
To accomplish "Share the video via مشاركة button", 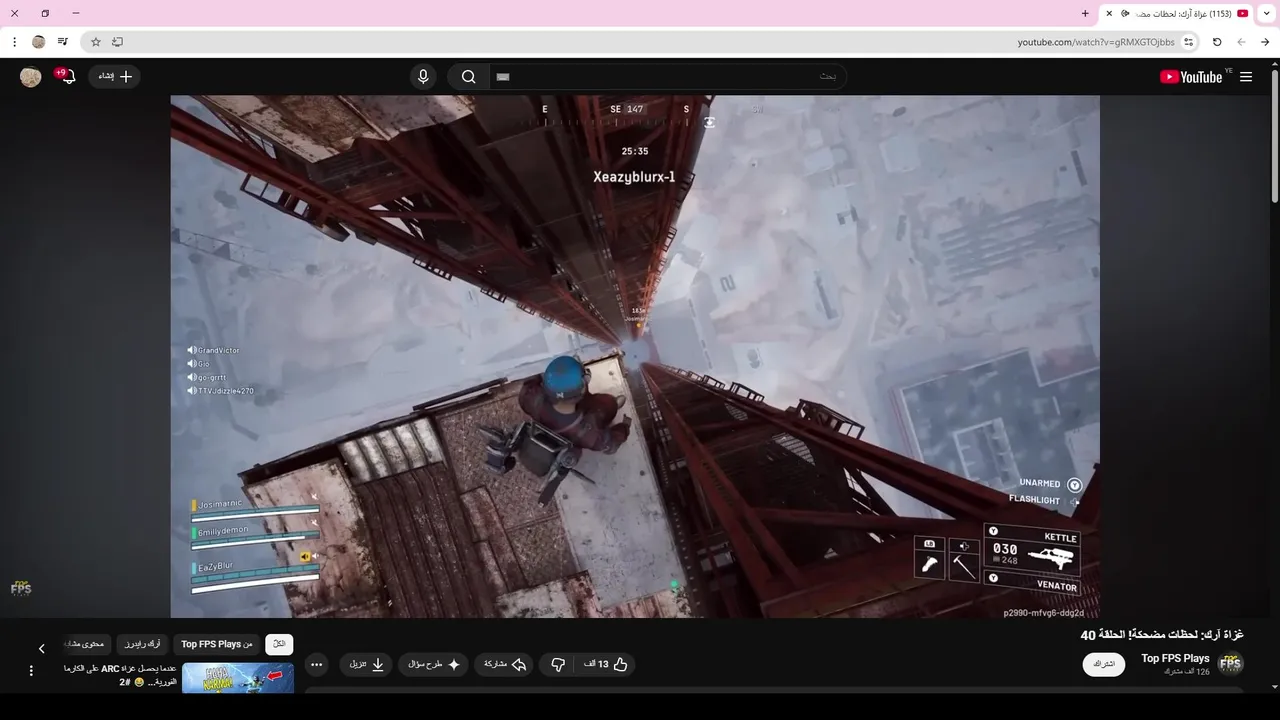I will [x=505, y=664].
